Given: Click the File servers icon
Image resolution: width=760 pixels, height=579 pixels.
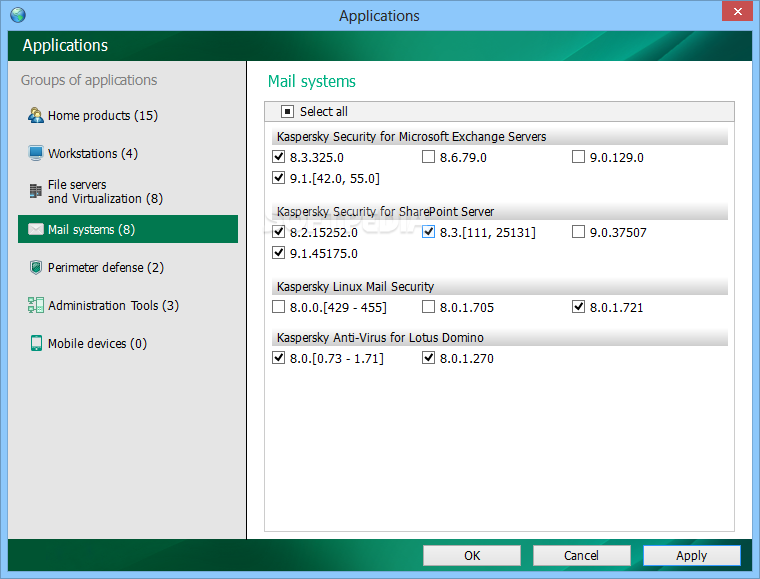Looking at the screenshot, I should [35, 191].
